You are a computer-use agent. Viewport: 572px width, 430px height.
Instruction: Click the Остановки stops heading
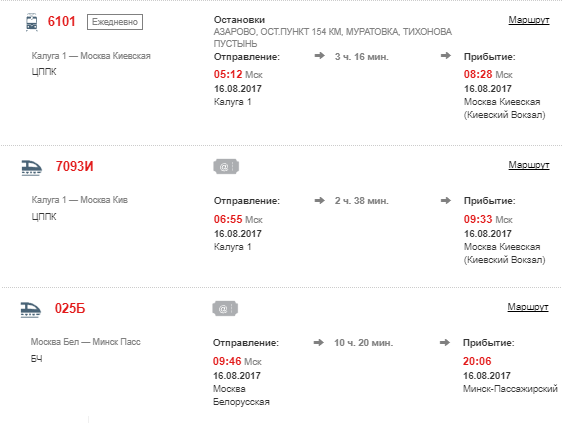(239, 20)
